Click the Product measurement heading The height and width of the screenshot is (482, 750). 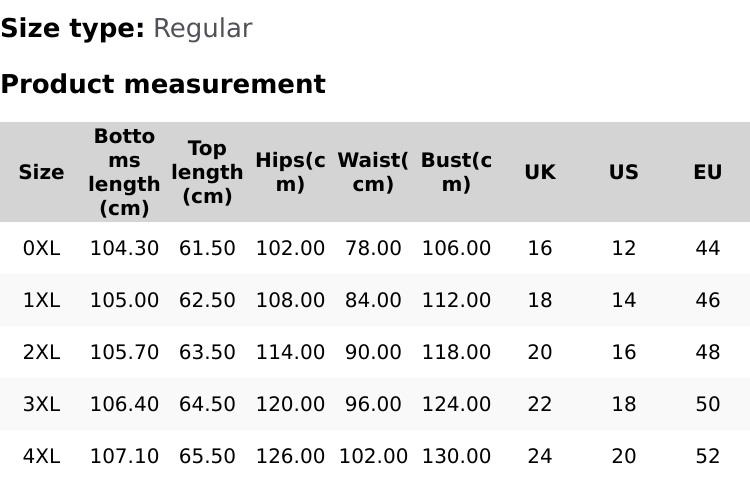(163, 84)
